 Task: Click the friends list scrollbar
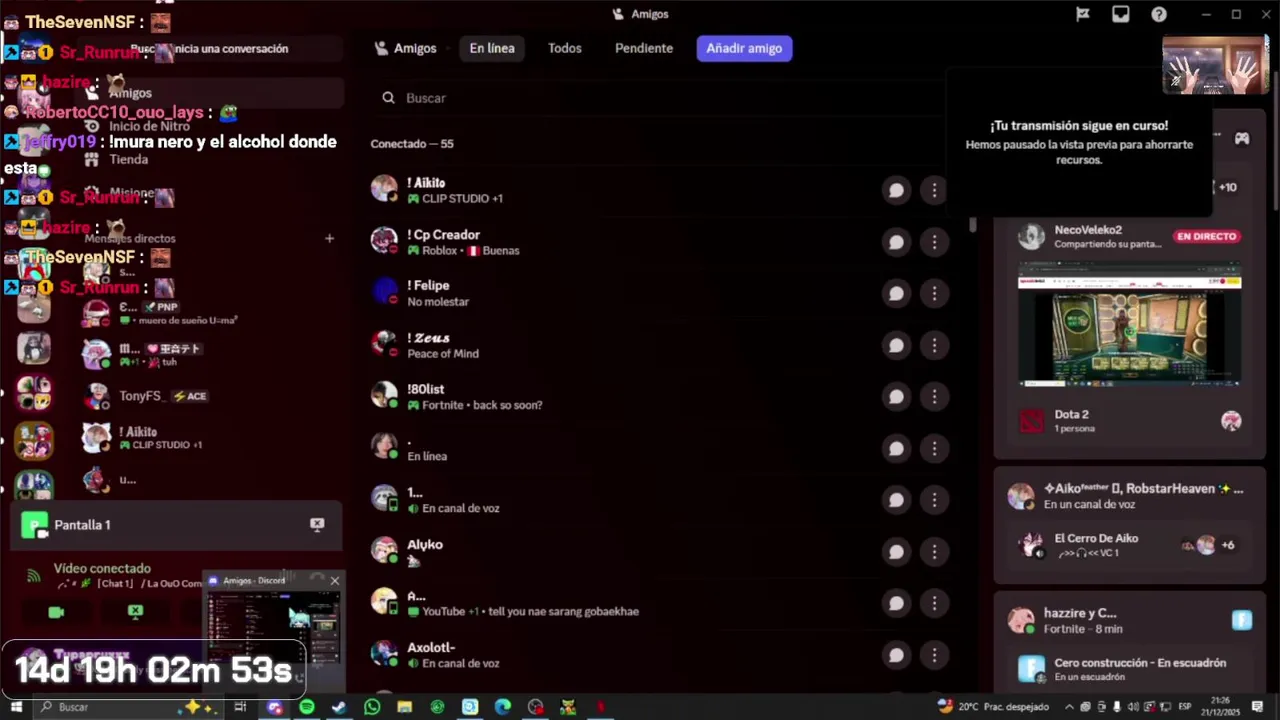pyautogui.click(x=973, y=225)
